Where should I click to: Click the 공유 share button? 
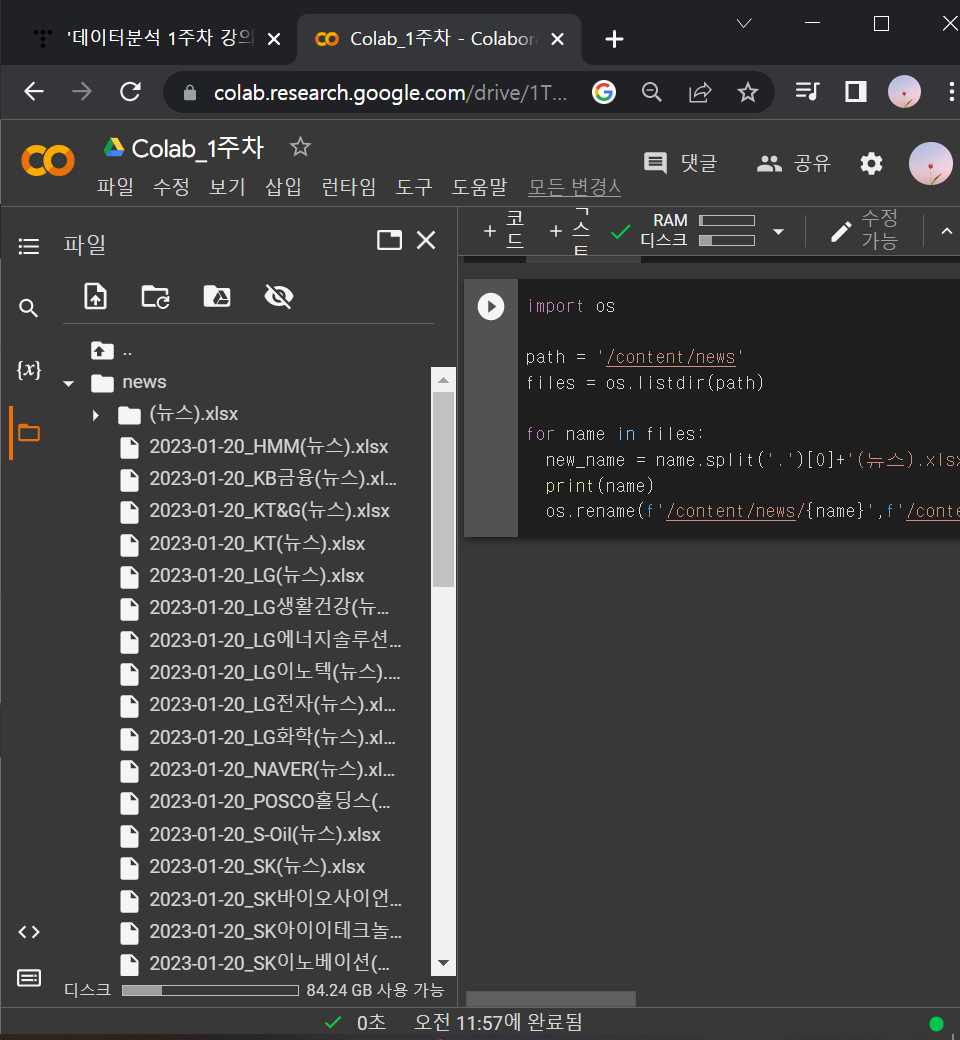click(x=793, y=163)
